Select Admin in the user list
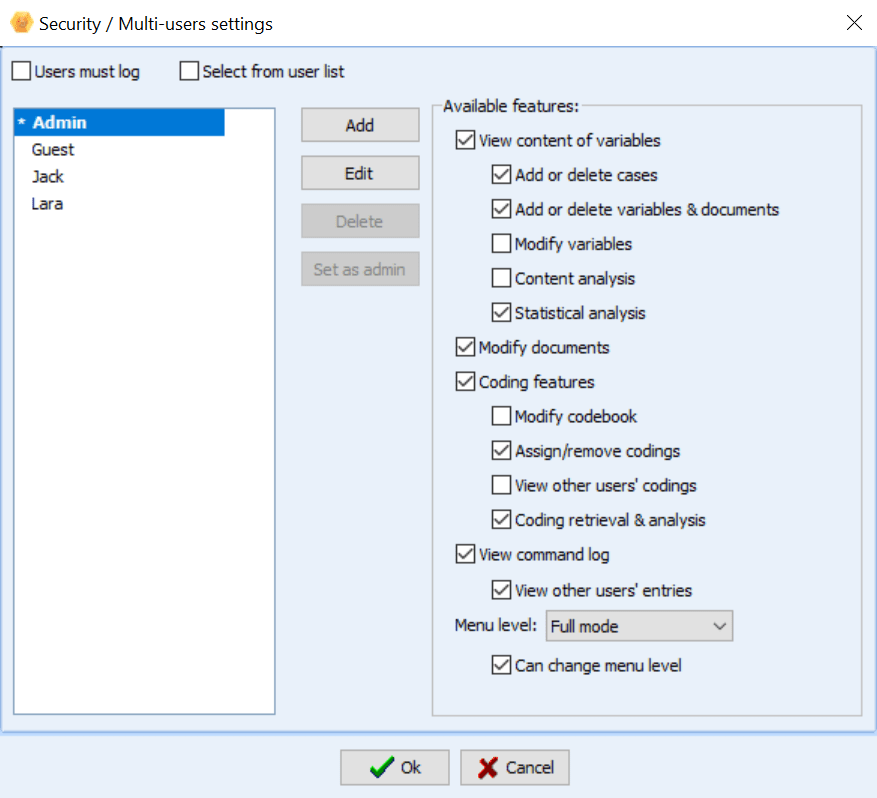877x798 pixels. 119,122
